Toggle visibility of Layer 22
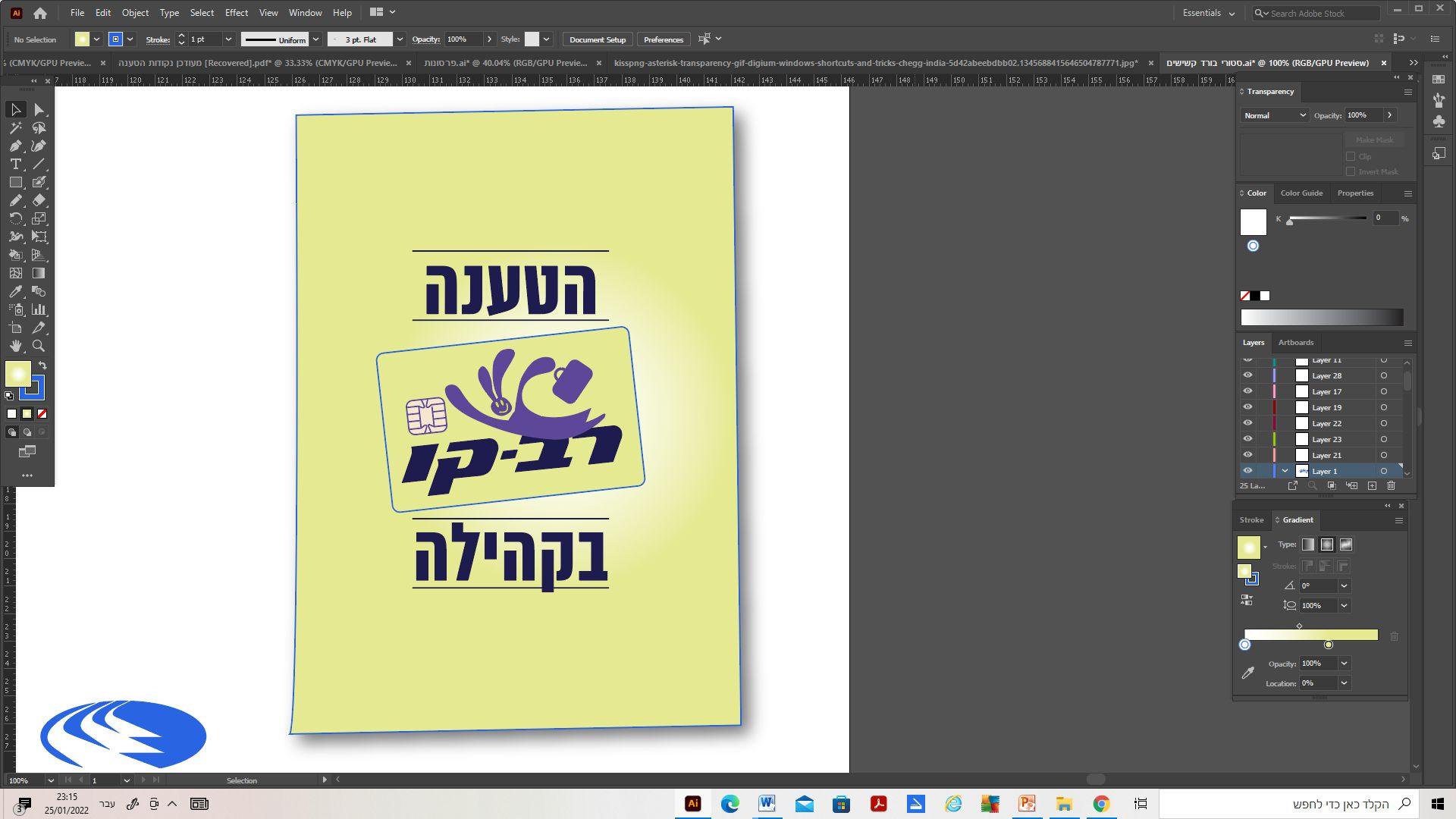 pos(1247,423)
